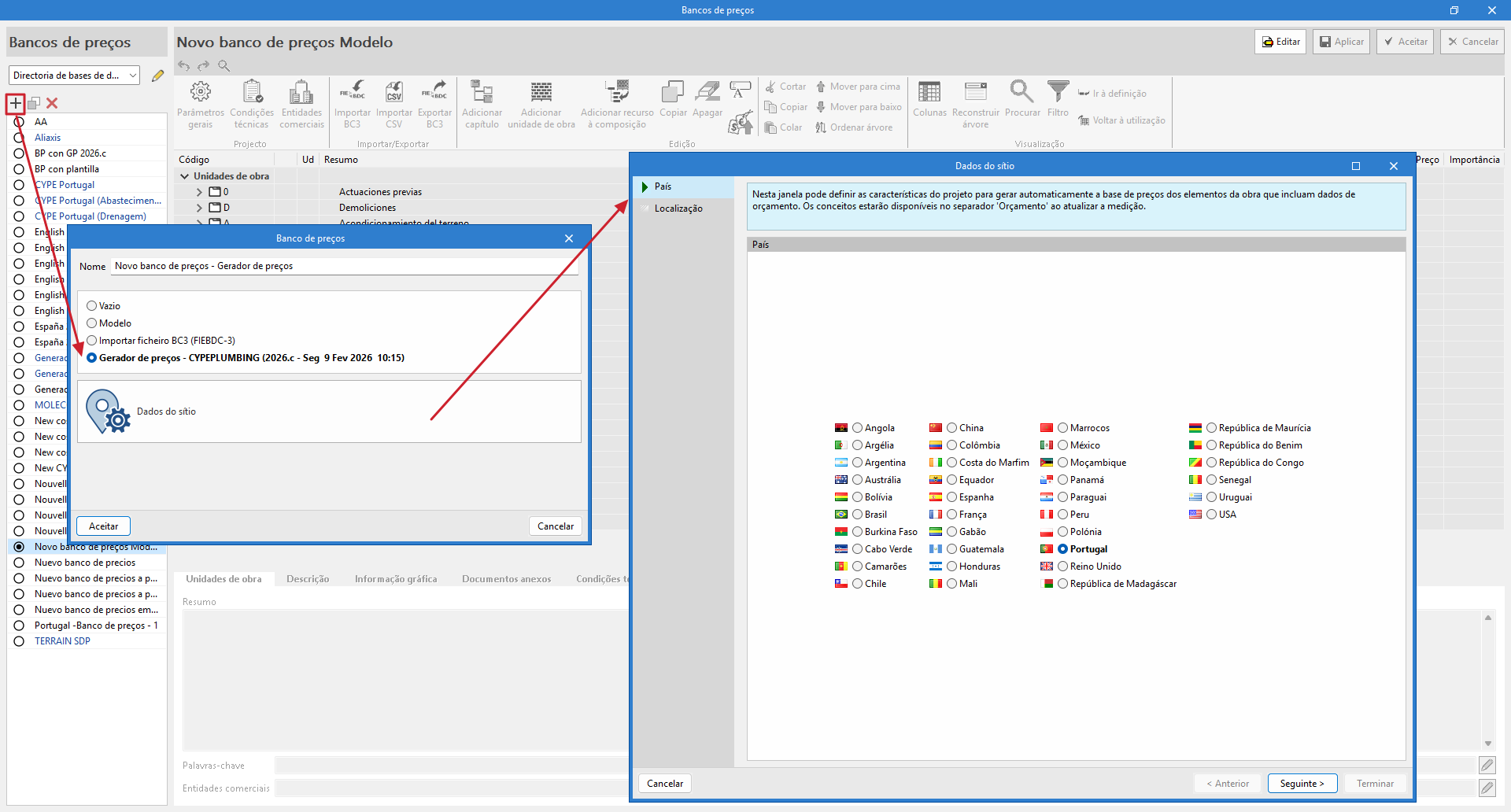Add a new price bank with plus icon
1511x812 pixels.
point(16,103)
